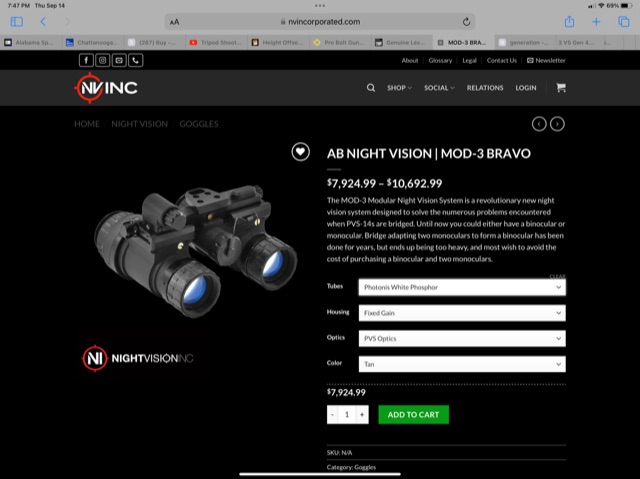Open the Optics dropdown
640x479 pixels.
pos(462,339)
